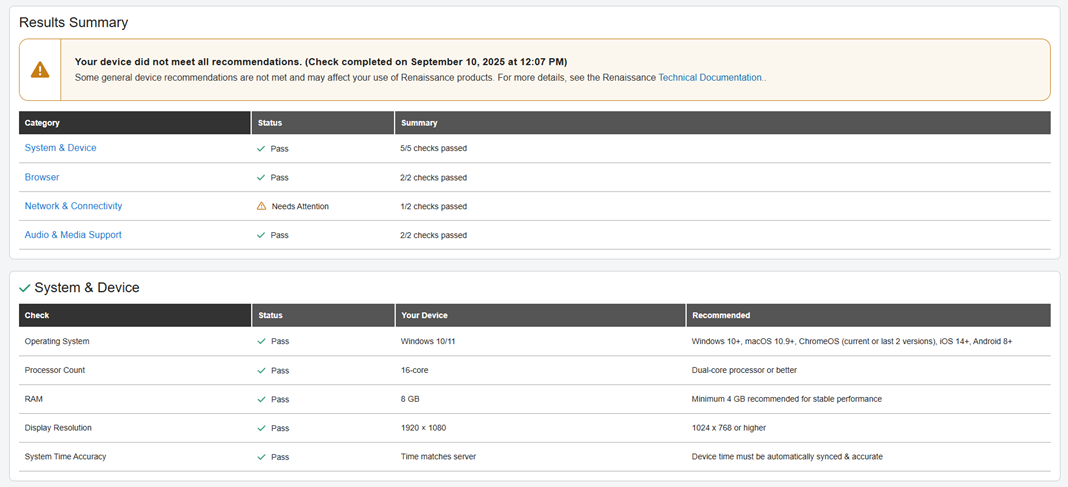The height and width of the screenshot is (487, 1068).
Task: Select the Audio & Media Support link
Action: pos(73,235)
